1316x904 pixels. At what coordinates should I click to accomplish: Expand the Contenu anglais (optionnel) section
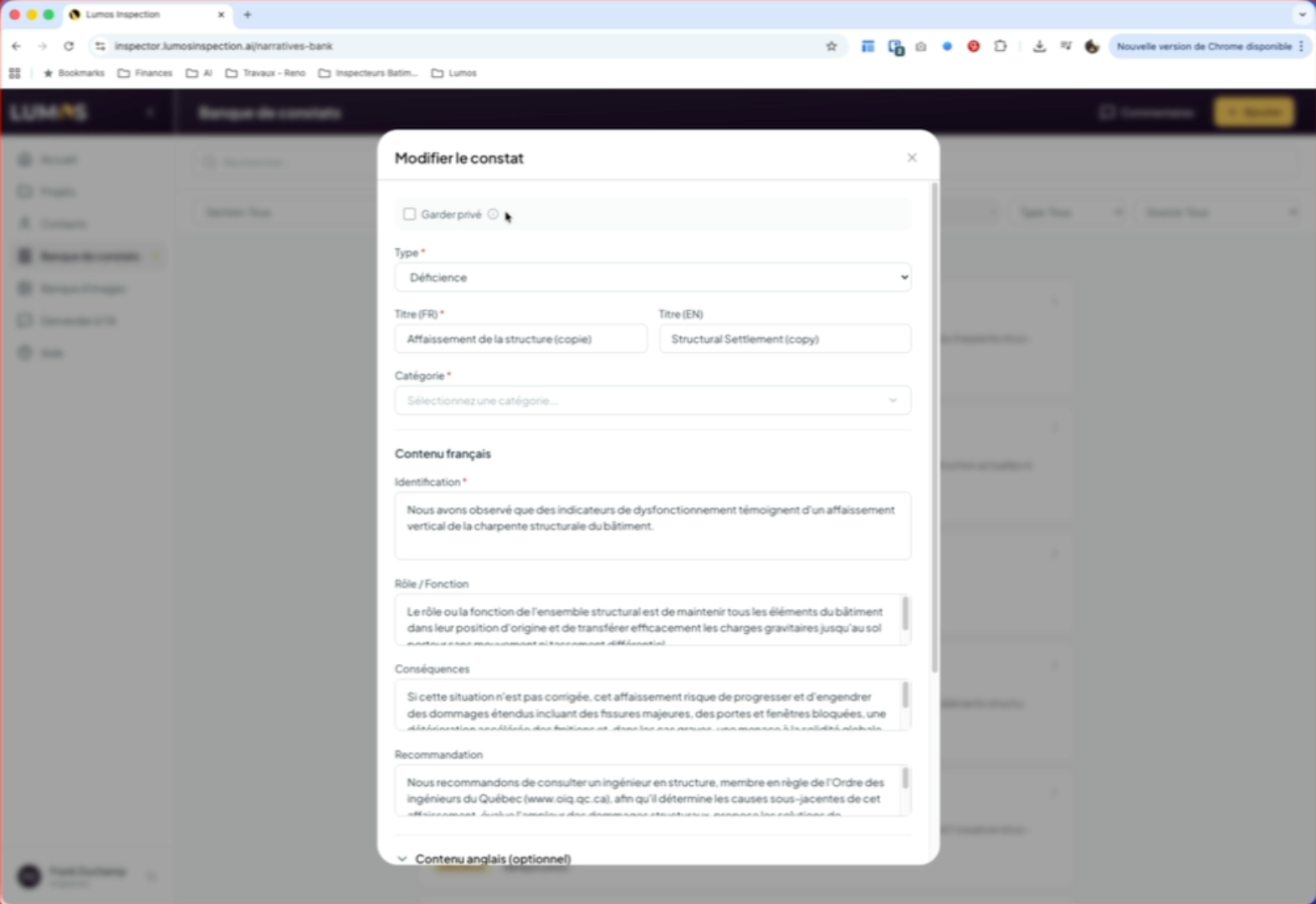[x=484, y=859]
